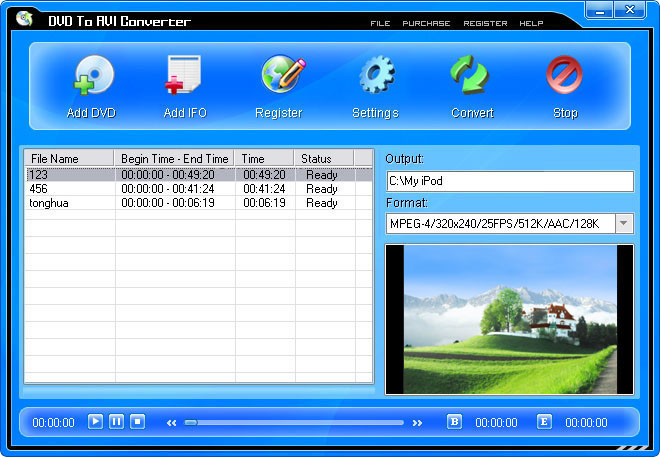Pause the preview playback
660x457 pixels.
[117, 422]
